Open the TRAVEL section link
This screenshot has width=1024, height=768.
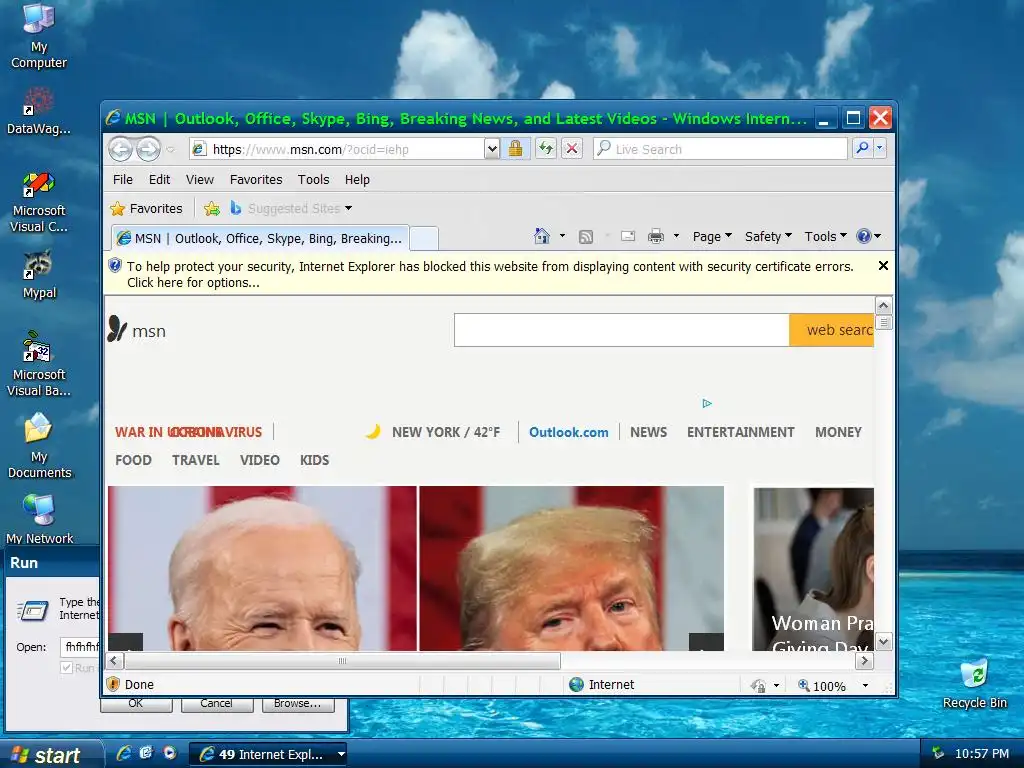point(196,460)
